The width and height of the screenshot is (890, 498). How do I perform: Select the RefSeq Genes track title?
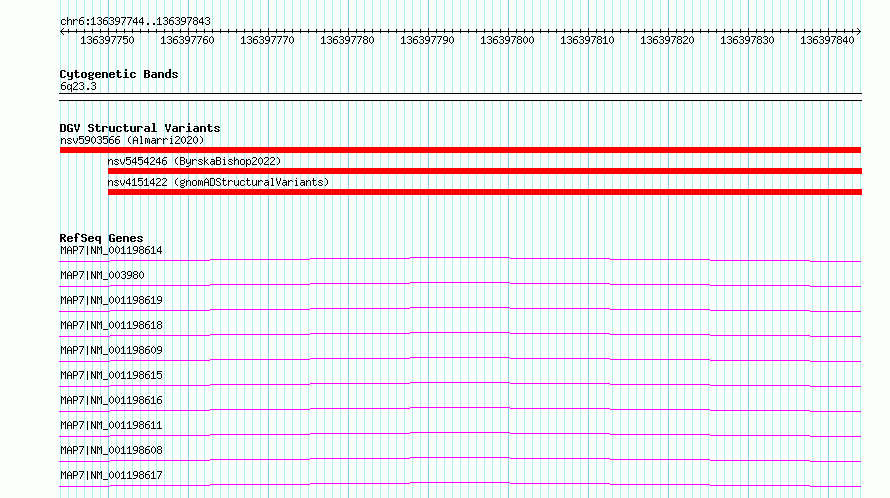pos(101,238)
